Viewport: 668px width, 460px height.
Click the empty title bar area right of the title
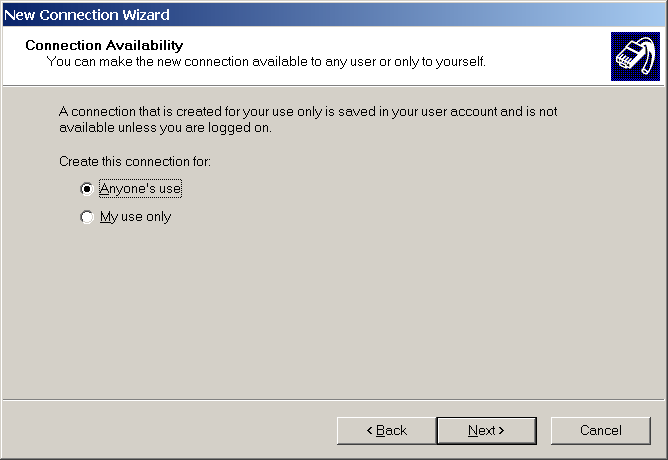(x=420, y=14)
